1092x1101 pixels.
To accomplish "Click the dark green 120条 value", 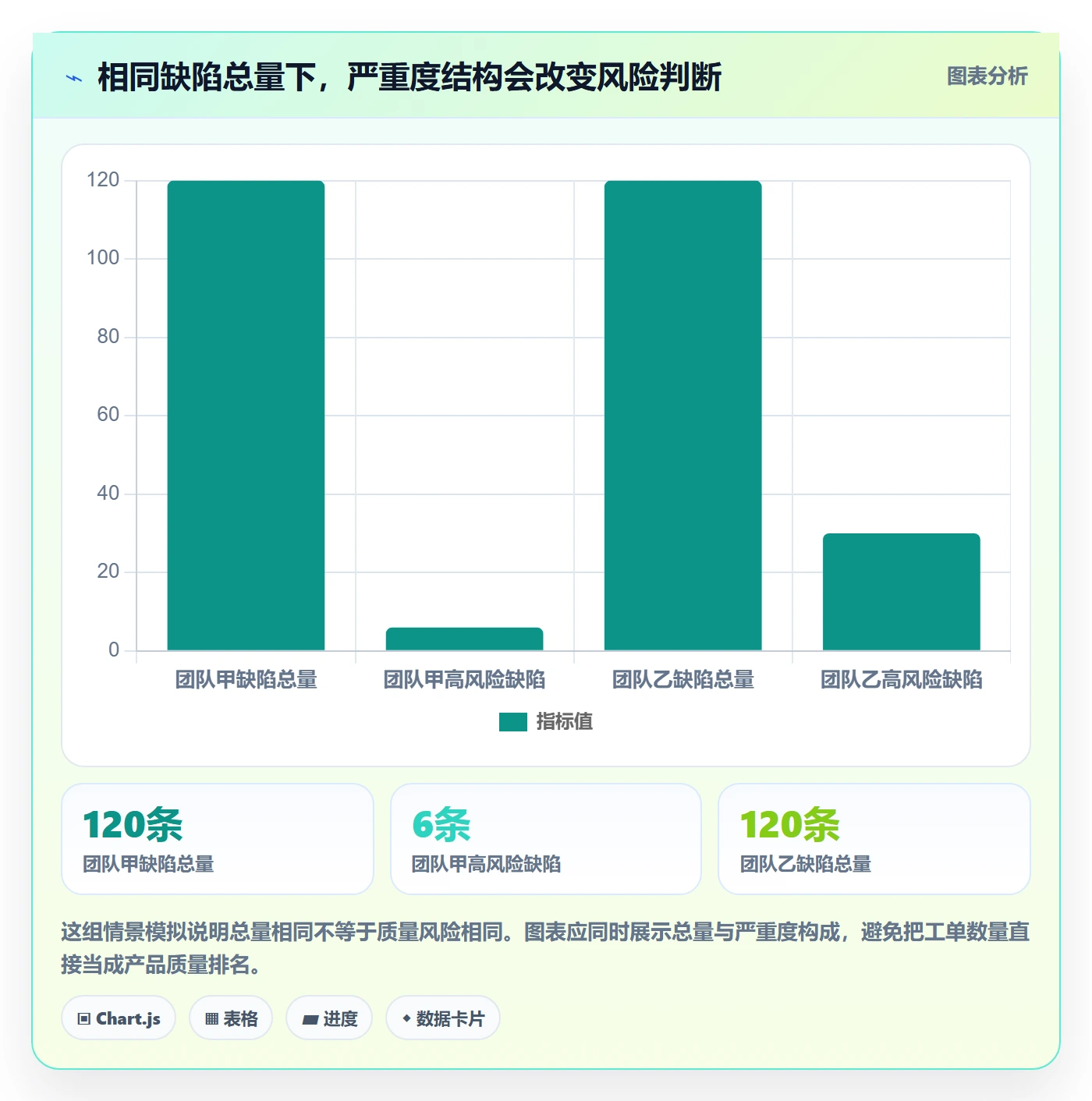I will pyautogui.click(x=133, y=825).
